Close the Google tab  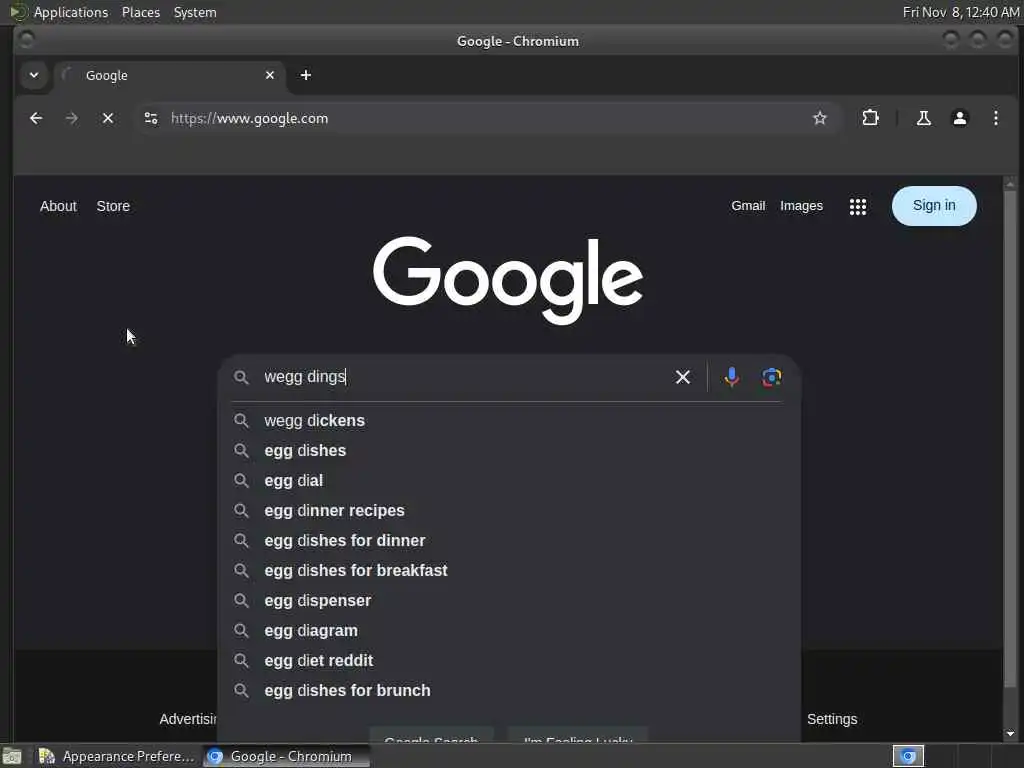[270, 75]
